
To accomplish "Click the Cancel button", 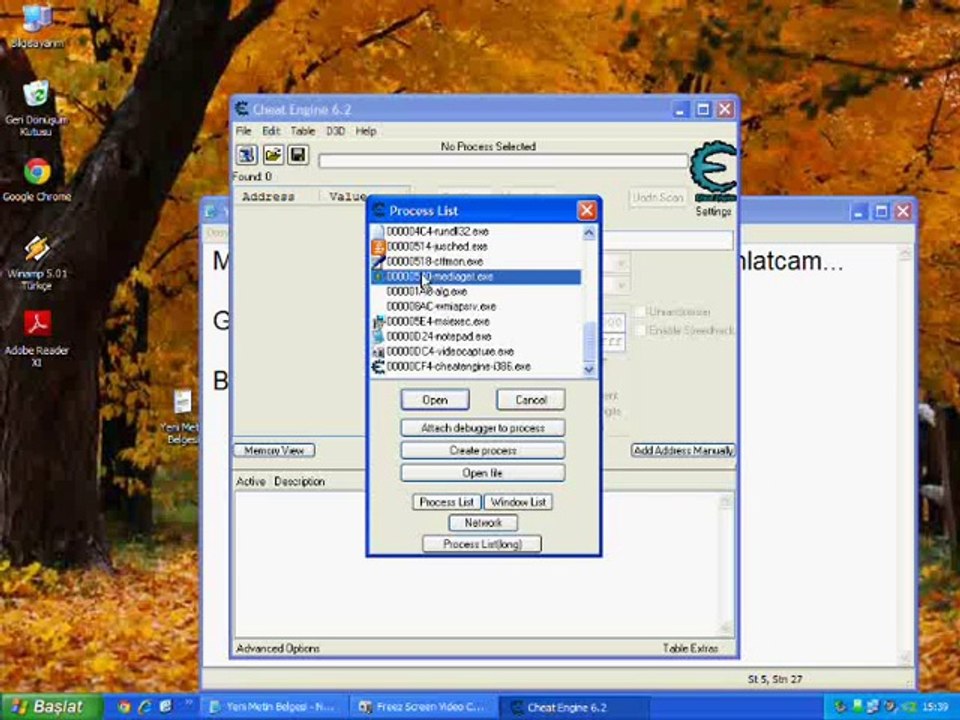I will pyautogui.click(x=530, y=400).
